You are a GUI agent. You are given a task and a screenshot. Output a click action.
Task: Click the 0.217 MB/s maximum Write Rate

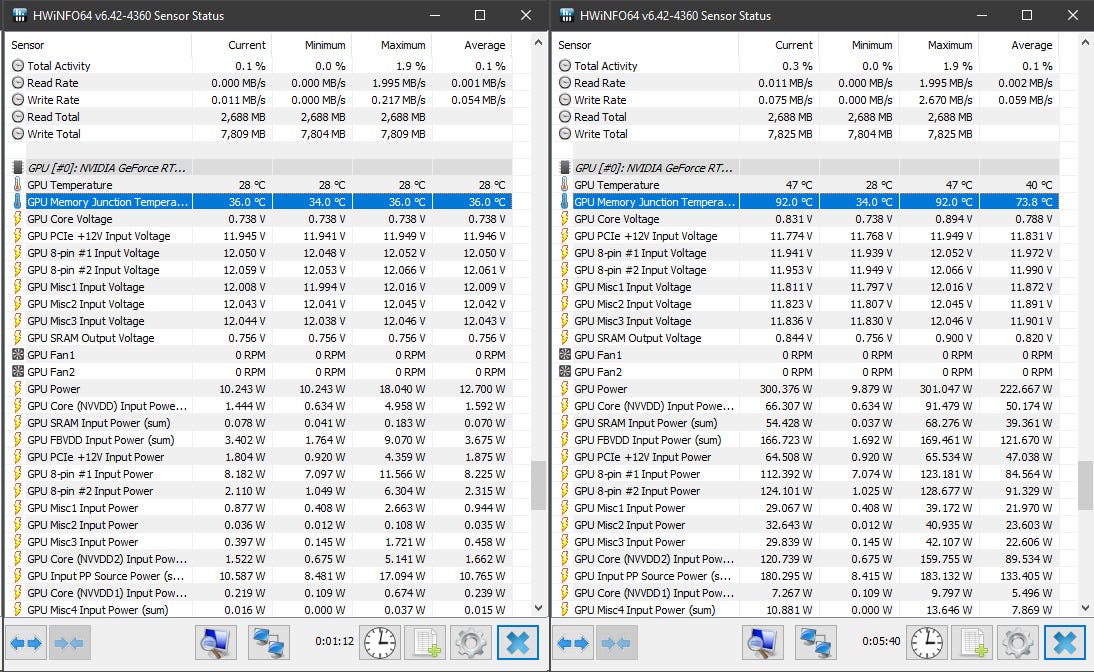(398, 100)
